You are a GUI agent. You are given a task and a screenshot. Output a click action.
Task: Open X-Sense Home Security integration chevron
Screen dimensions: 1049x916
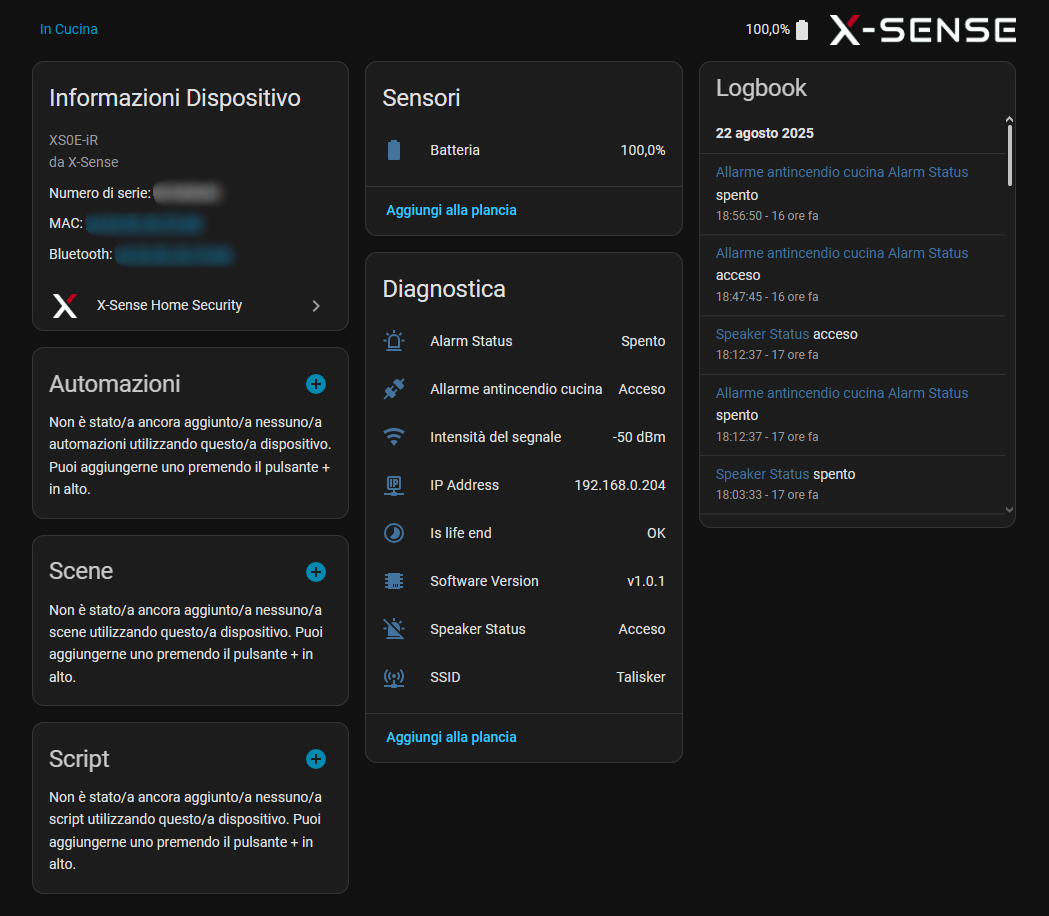click(x=316, y=306)
